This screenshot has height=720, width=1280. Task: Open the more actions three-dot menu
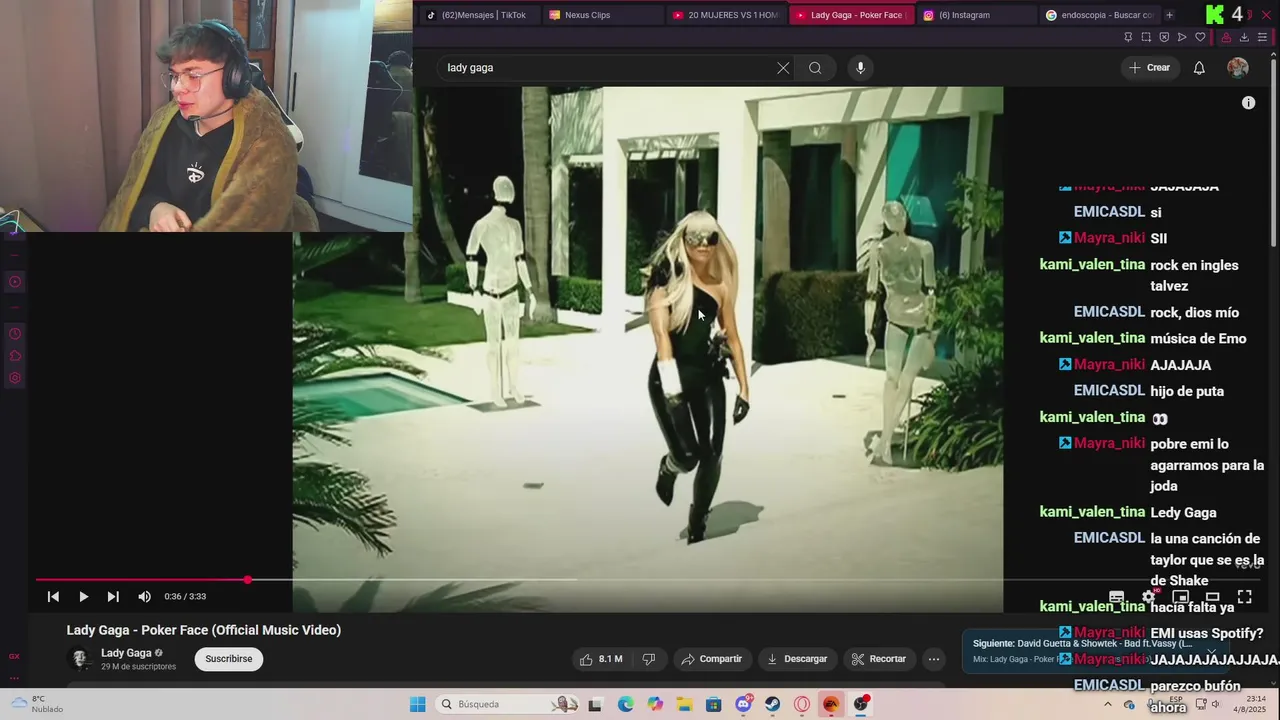(934, 659)
